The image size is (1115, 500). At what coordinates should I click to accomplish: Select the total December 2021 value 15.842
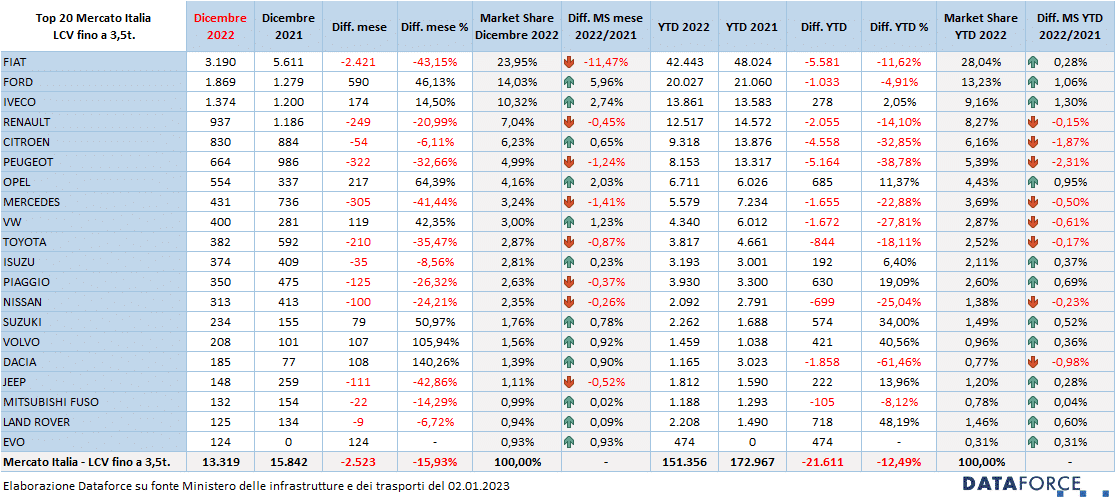[x=287, y=462]
